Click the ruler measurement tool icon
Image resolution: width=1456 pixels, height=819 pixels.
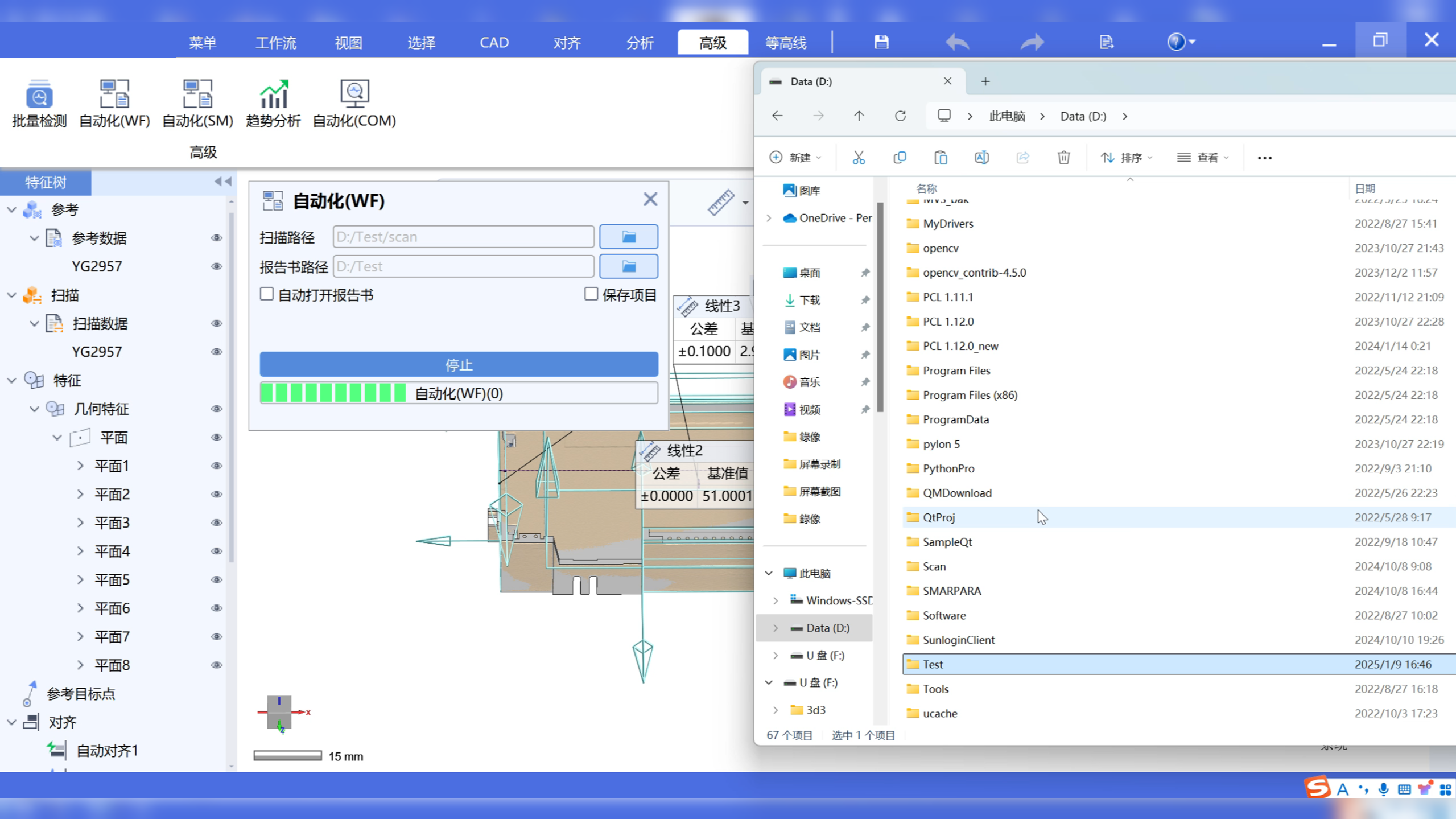tap(721, 202)
